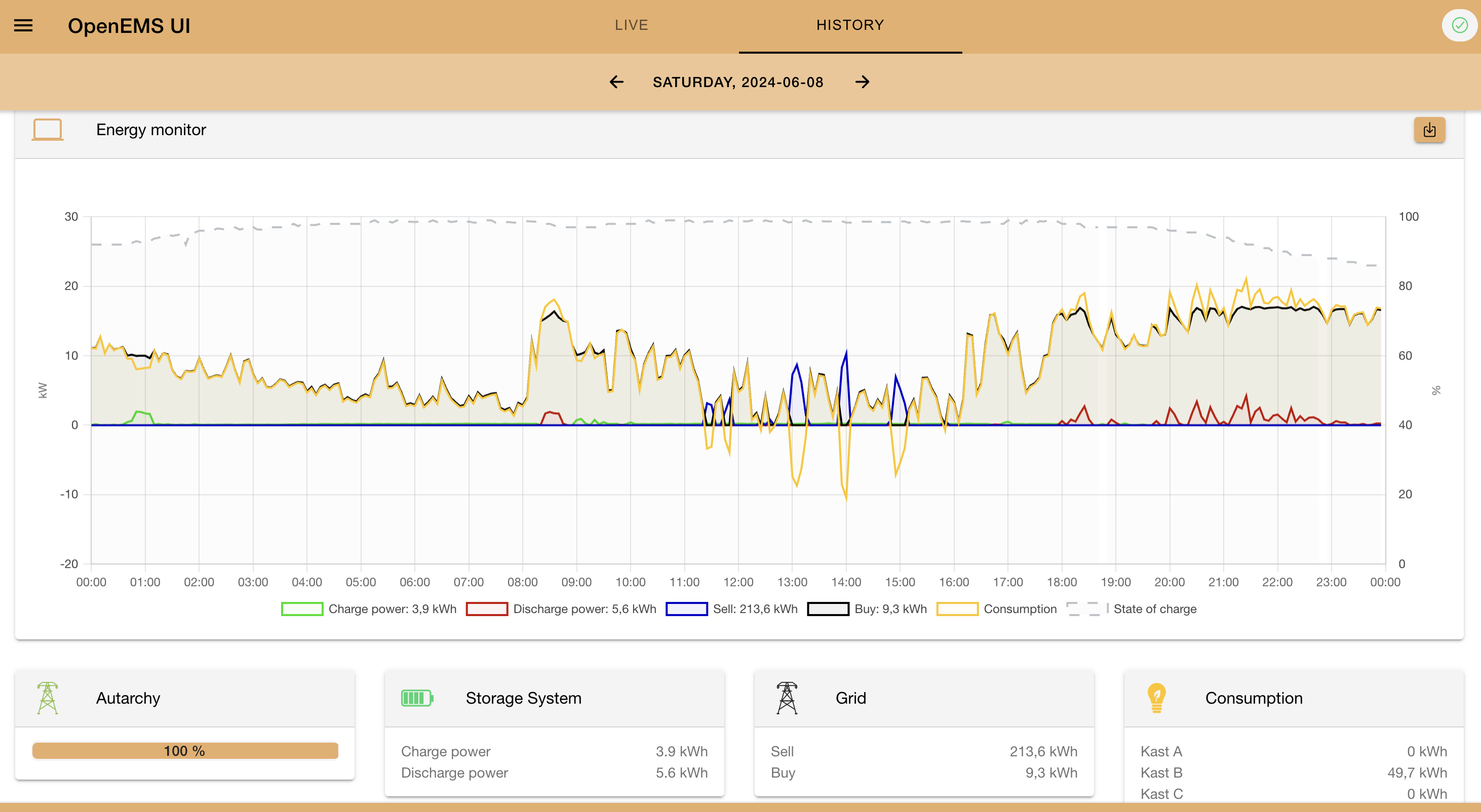Click the Energy monitor laptop icon

[47, 130]
